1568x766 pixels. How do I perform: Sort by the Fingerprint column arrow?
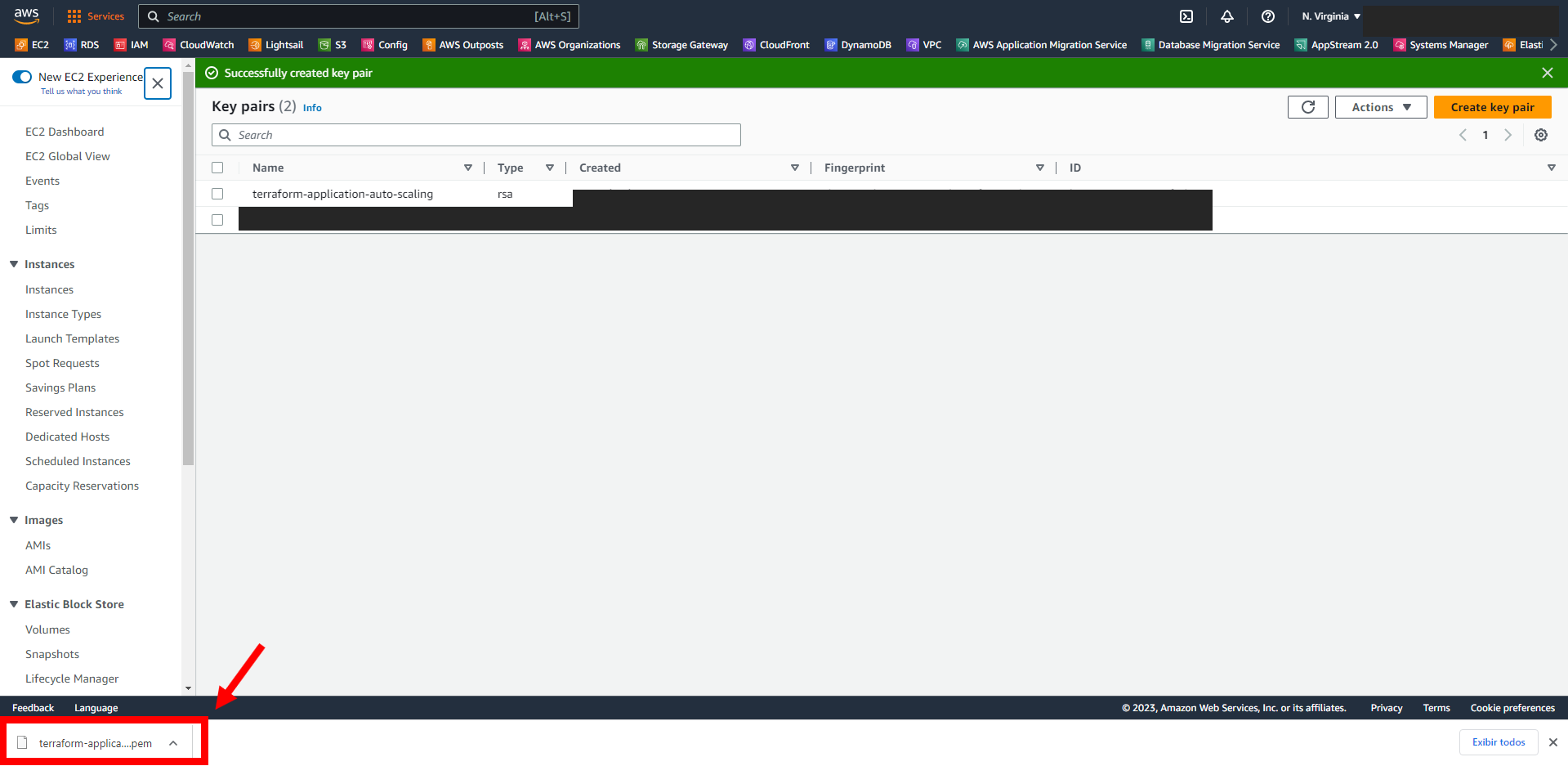point(1040,168)
